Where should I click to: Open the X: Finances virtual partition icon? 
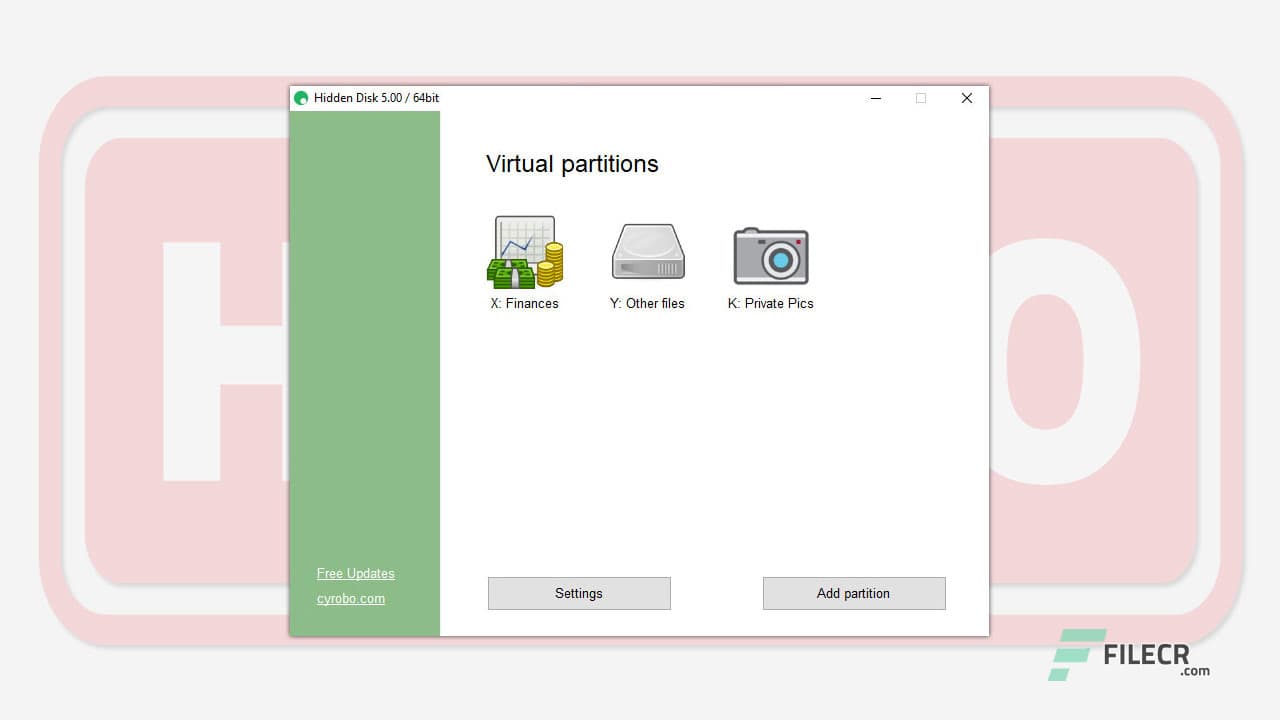pos(525,253)
